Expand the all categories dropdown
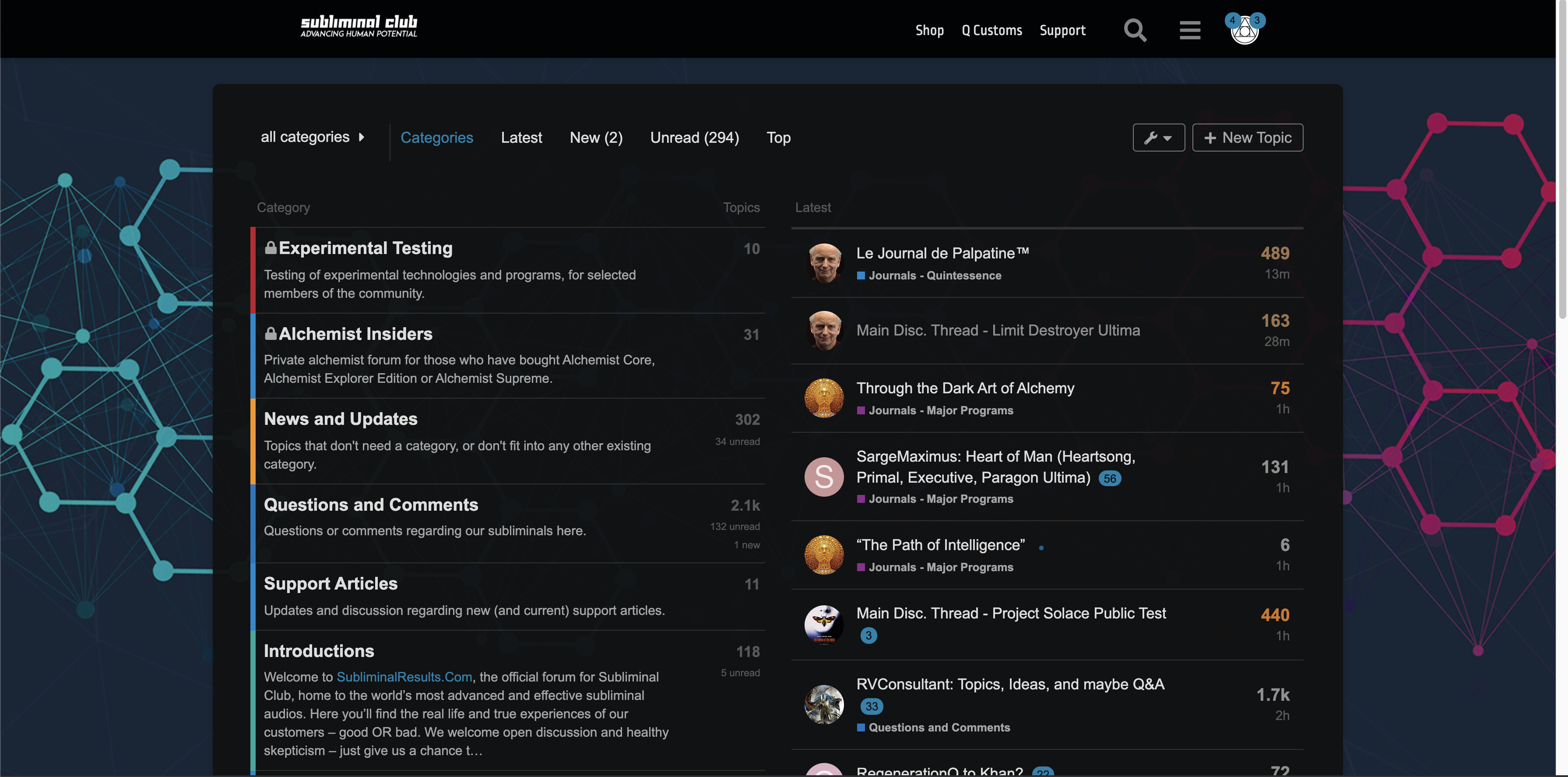Image resolution: width=1568 pixels, height=777 pixels. [313, 137]
